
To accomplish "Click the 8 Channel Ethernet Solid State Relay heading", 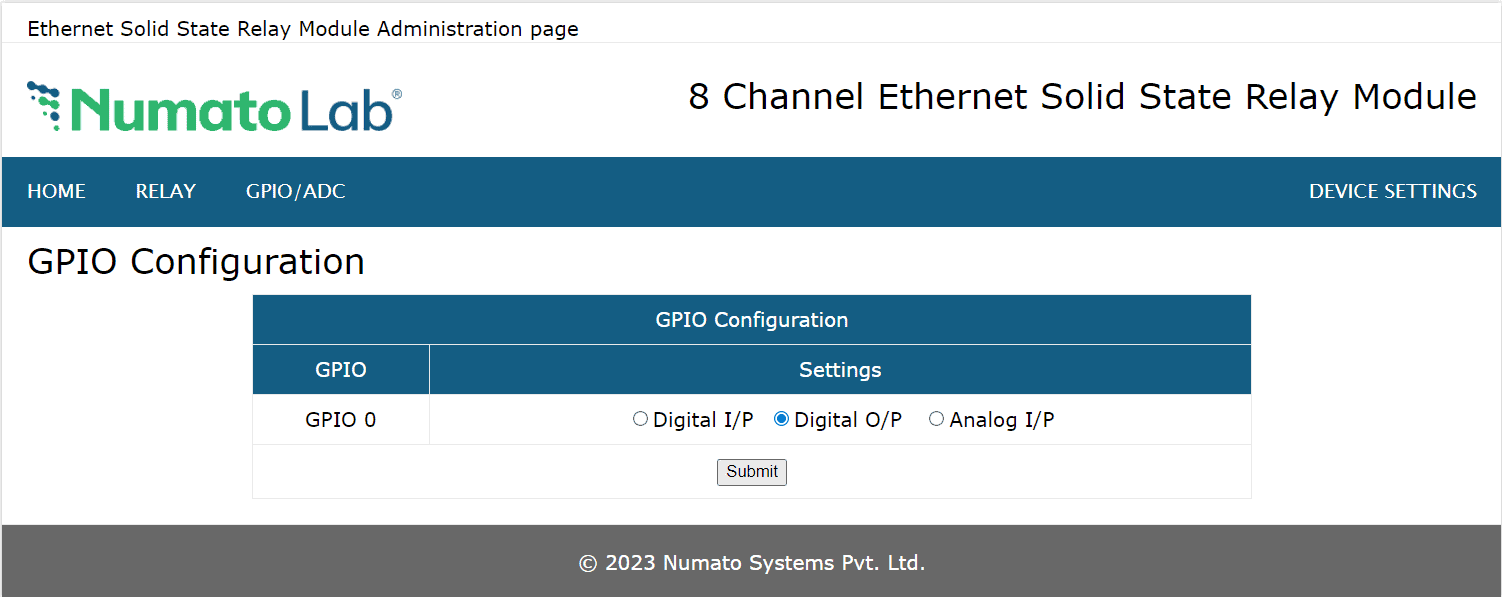I will click(x=1081, y=96).
